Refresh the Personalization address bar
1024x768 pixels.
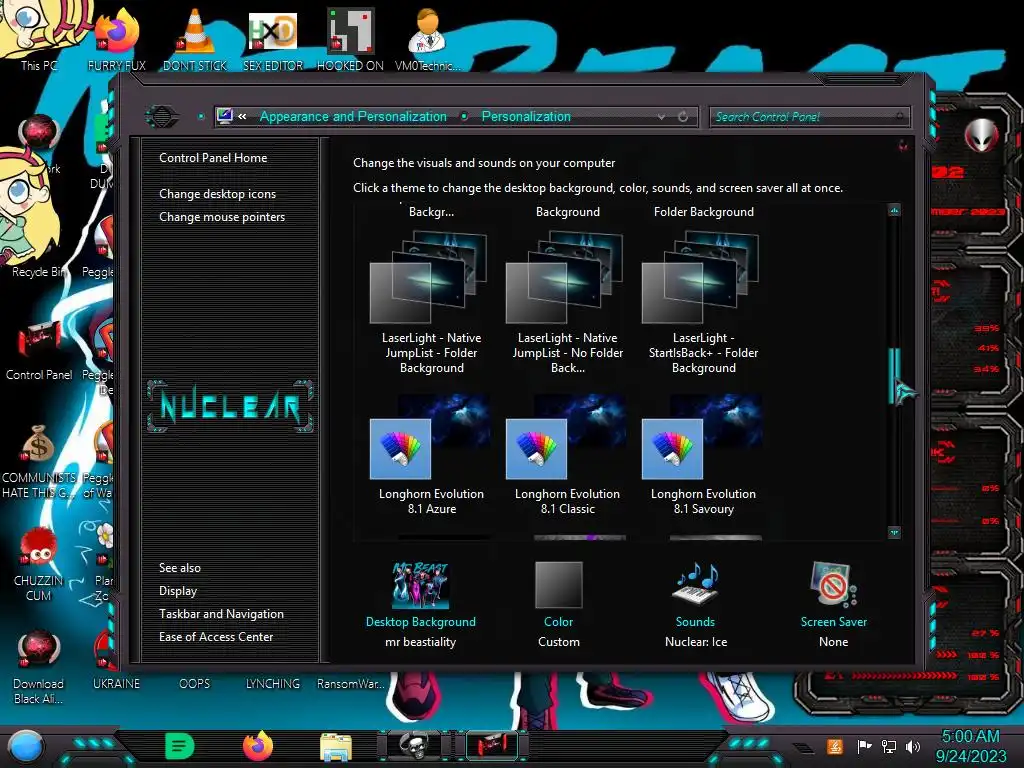click(x=683, y=117)
